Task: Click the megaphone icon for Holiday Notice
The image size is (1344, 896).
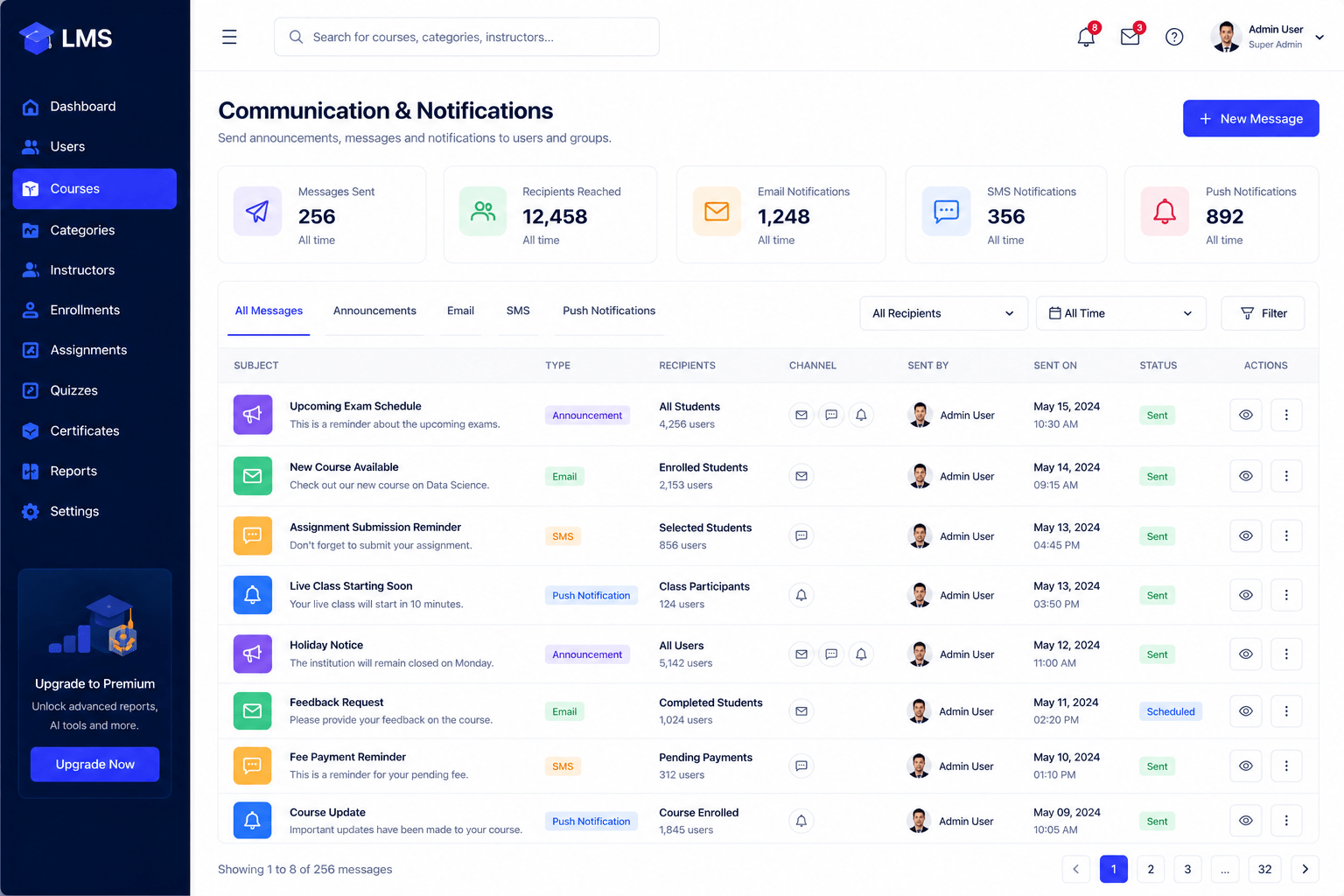Action: coord(252,654)
